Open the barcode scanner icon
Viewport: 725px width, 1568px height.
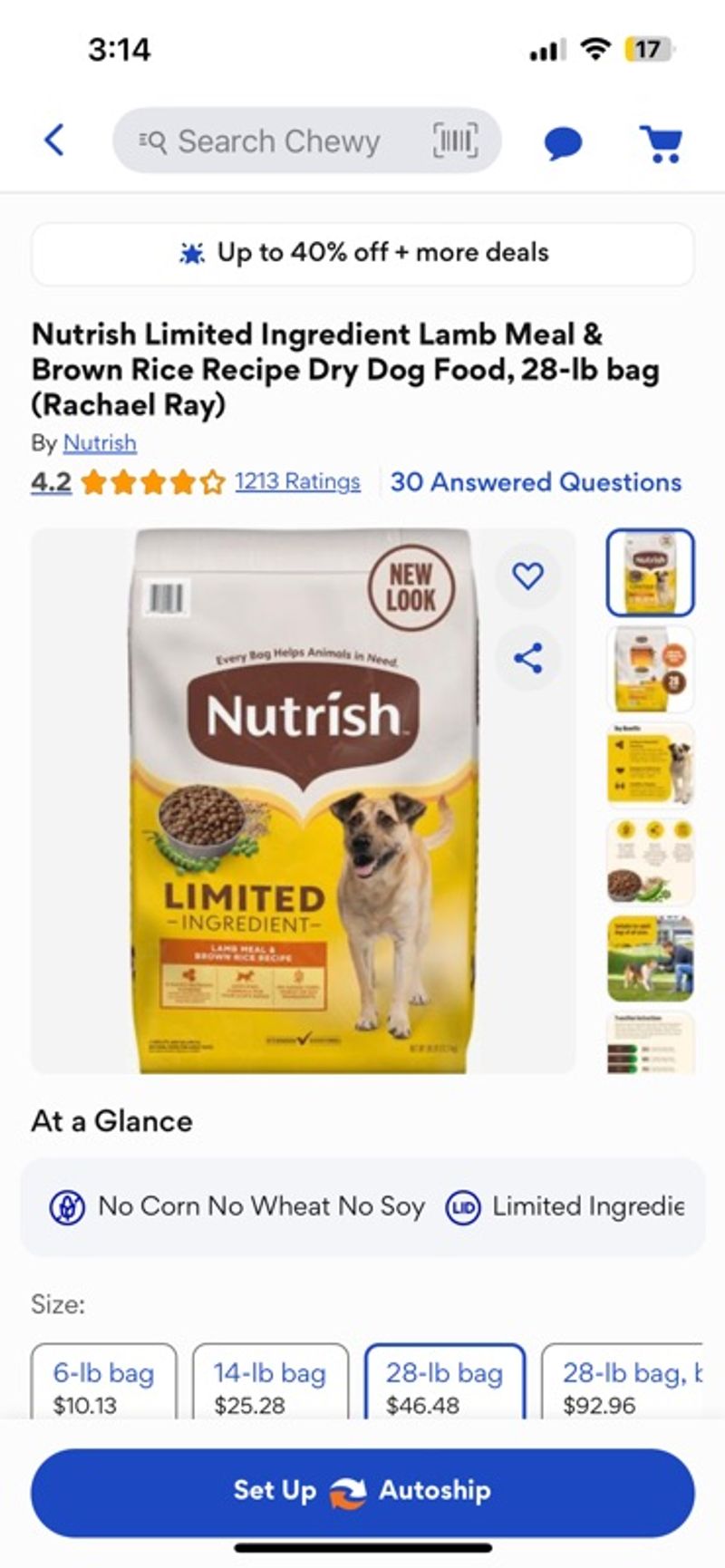[x=454, y=140]
